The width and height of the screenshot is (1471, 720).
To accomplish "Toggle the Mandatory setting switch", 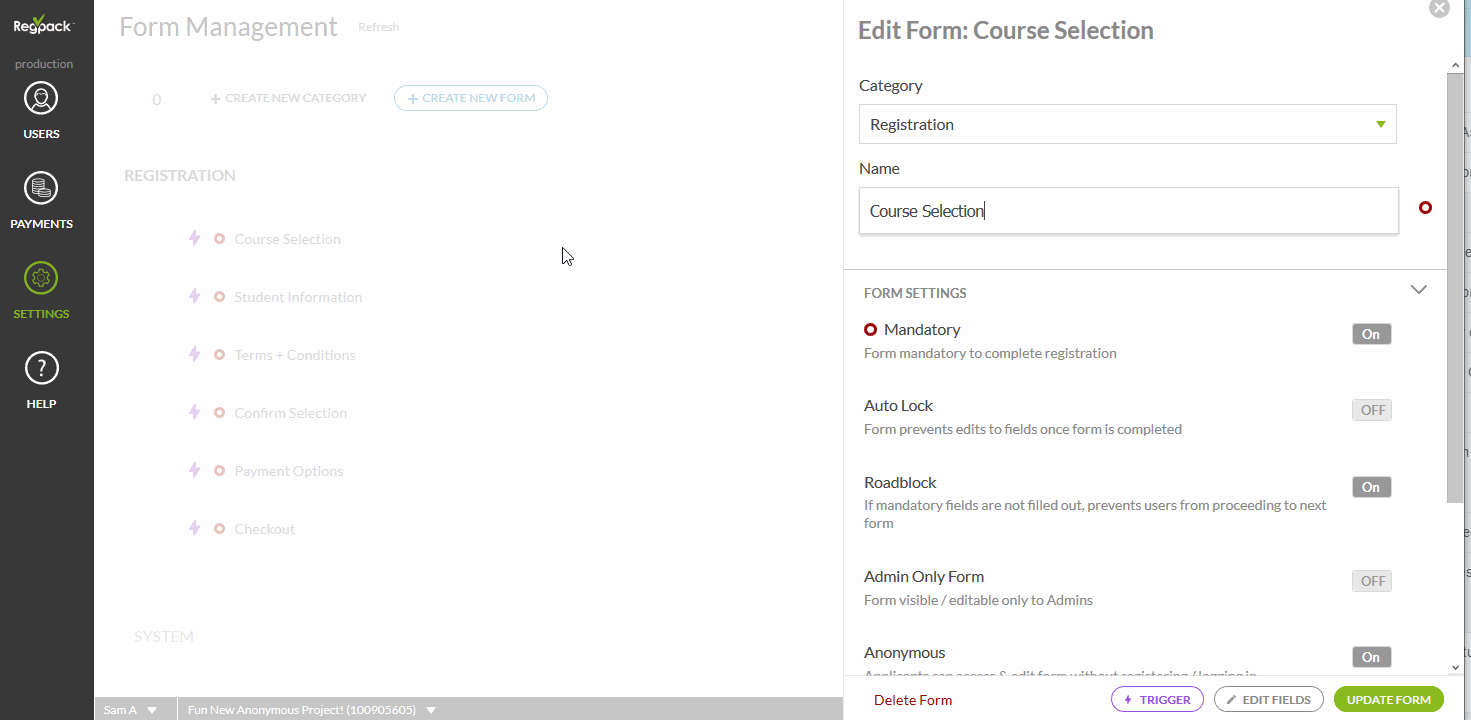I will click(x=1371, y=334).
